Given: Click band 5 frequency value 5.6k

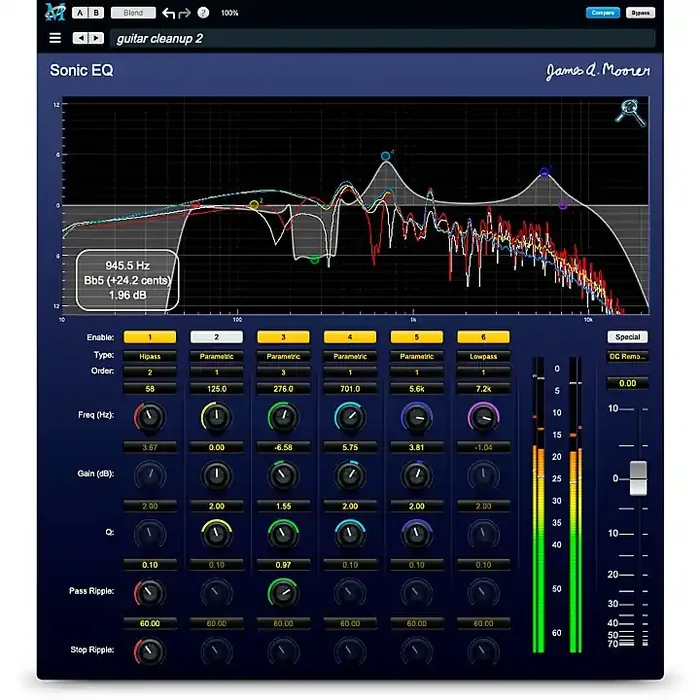Looking at the screenshot, I should coord(417,389).
